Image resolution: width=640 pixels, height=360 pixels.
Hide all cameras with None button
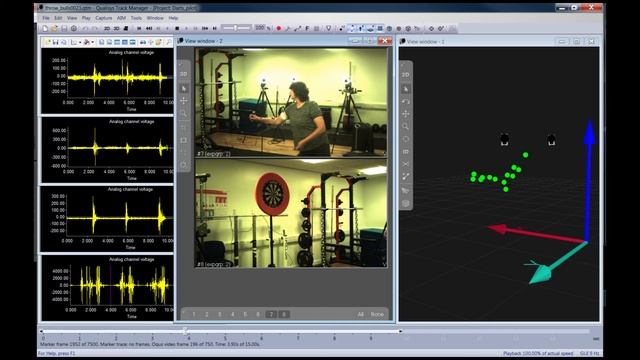(377, 314)
